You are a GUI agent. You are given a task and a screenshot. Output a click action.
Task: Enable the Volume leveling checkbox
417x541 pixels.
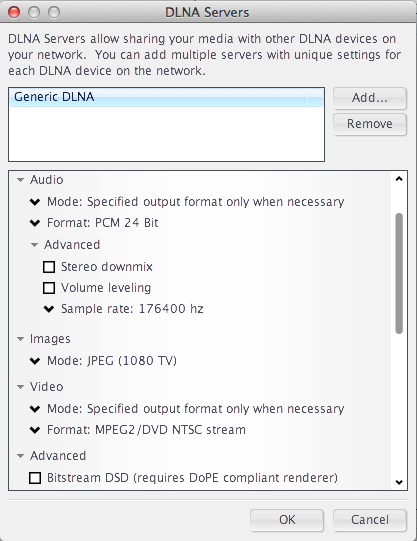point(49,288)
